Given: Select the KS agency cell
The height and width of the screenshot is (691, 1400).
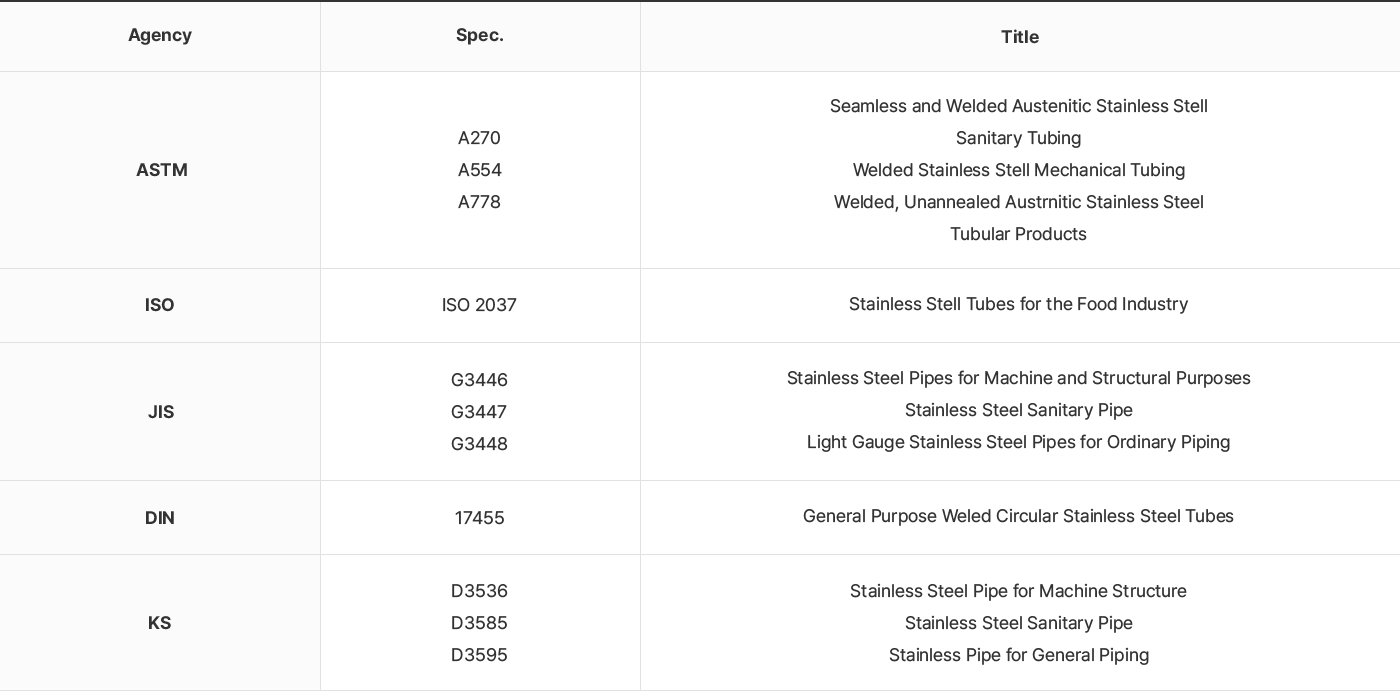Looking at the screenshot, I should click(160, 623).
